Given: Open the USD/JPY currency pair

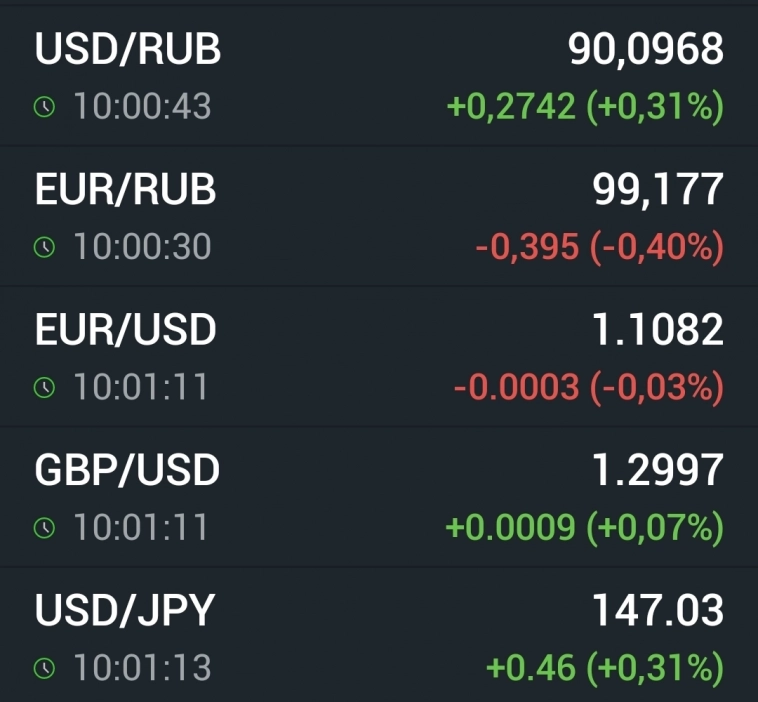Looking at the screenshot, I should tap(125, 611).
